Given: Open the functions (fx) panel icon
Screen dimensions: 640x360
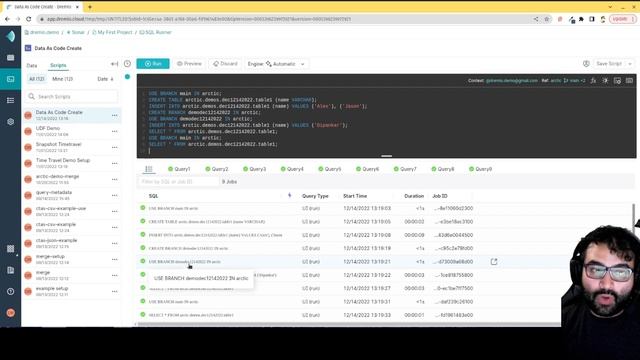Looking at the screenshot, I should point(593,81).
